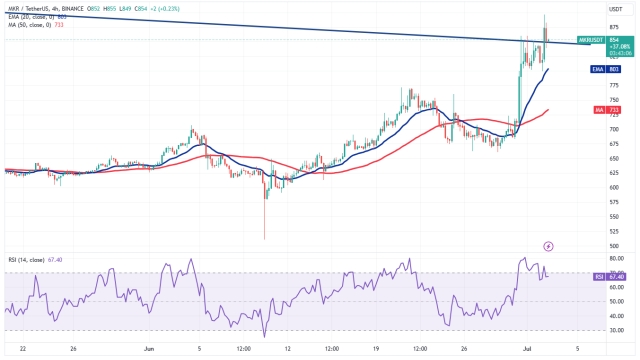Click the blue EMA 803 price label
This screenshot has height=360, width=640.
(606, 69)
